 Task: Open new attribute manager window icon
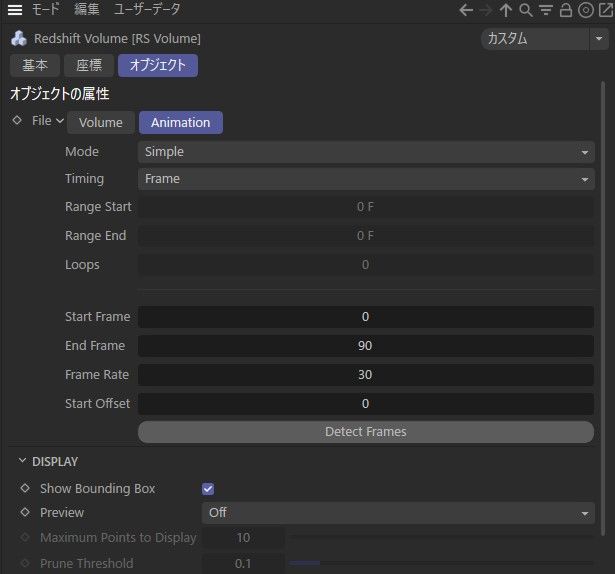606,10
